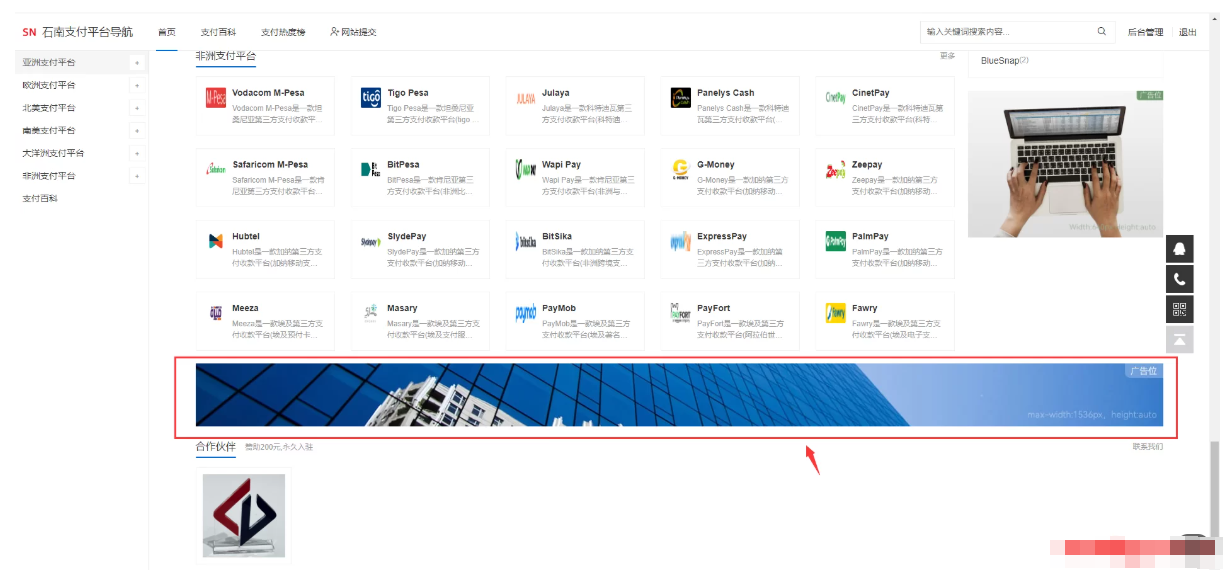Click the Fawry logo icon
The height and width of the screenshot is (577, 1223).
click(x=836, y=313)
